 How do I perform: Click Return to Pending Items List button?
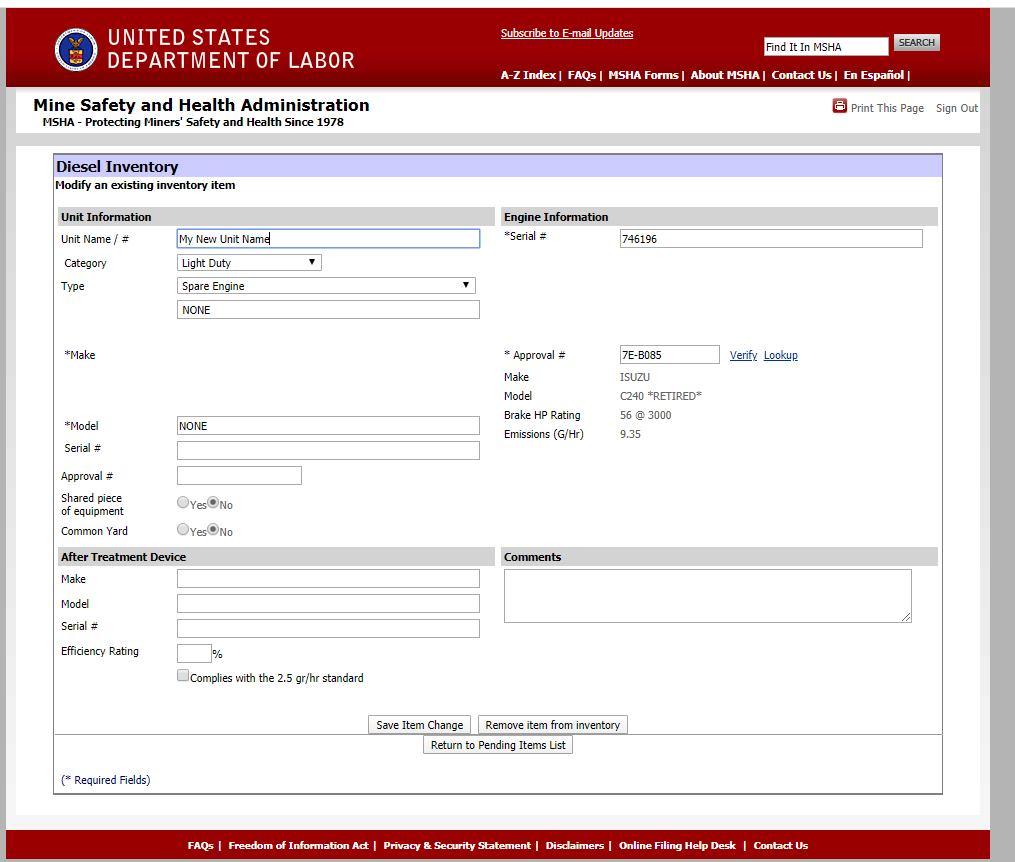497,745
